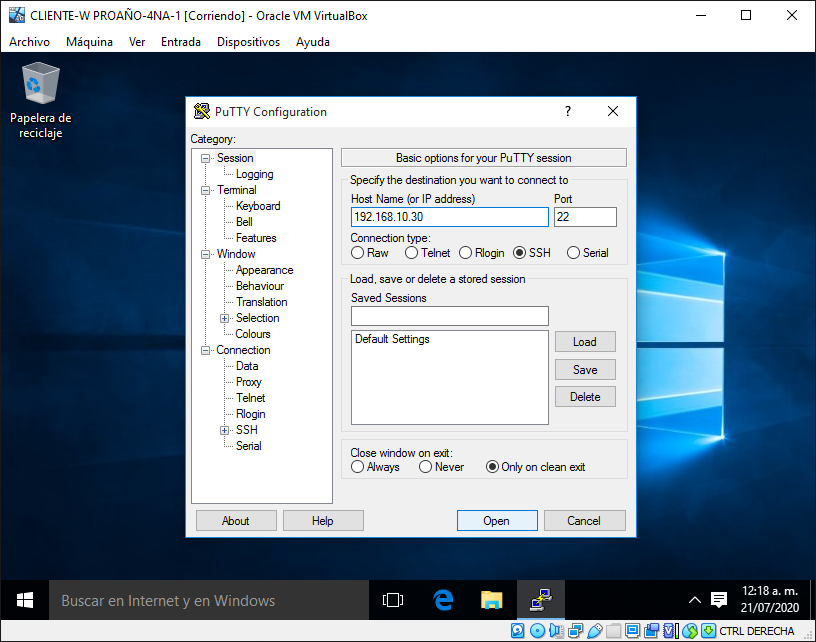Click the About button

tap(236, 520)
